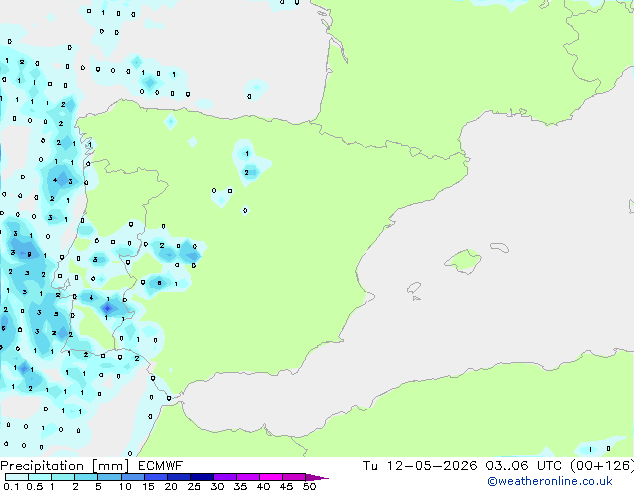
Task: Click the "50" legend scale label
Action: coord(309,486)
